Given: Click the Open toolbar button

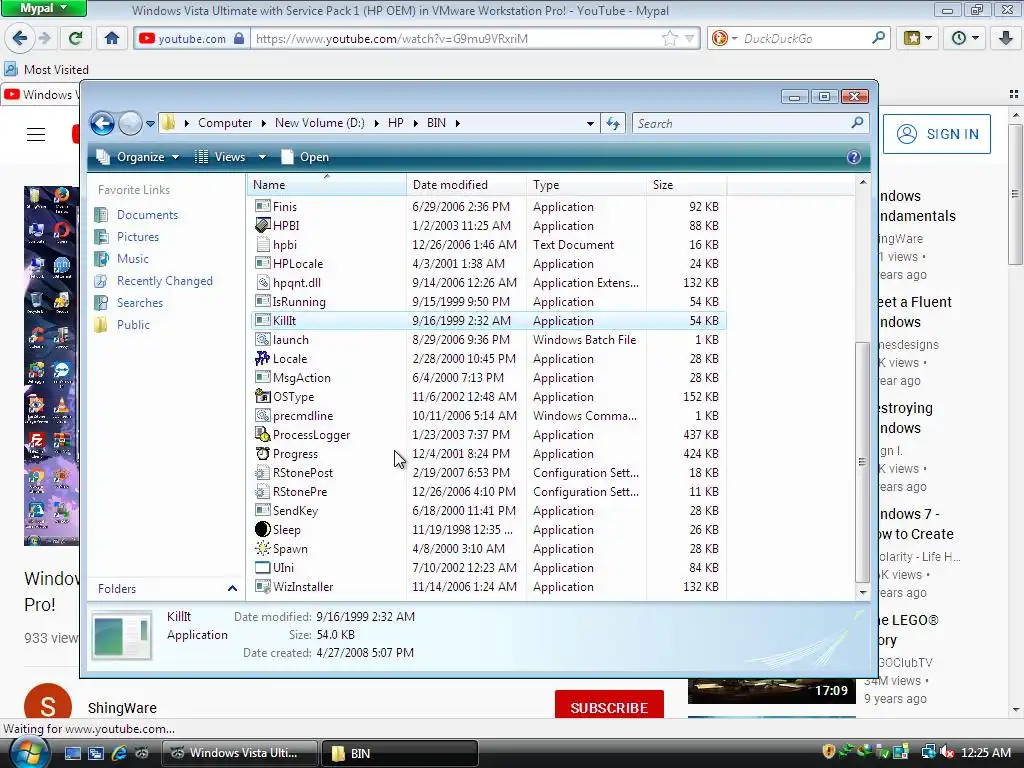Looking at the screenshot, I should 305,157.
